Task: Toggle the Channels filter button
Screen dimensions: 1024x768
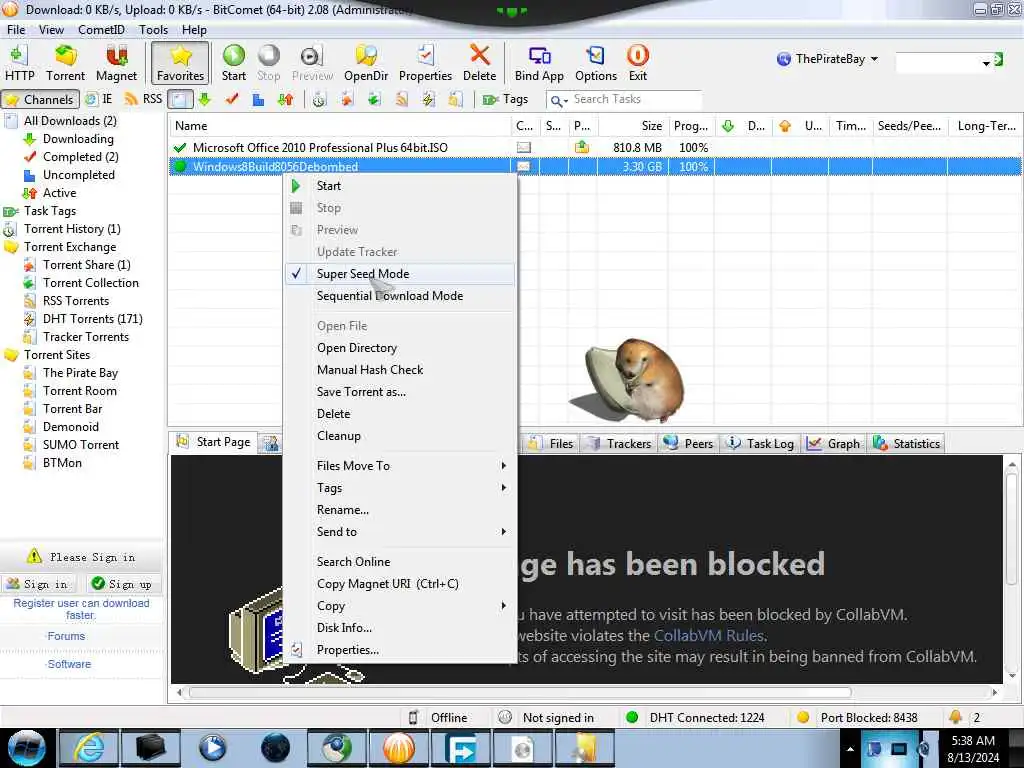Action: [x=40, y=99]
